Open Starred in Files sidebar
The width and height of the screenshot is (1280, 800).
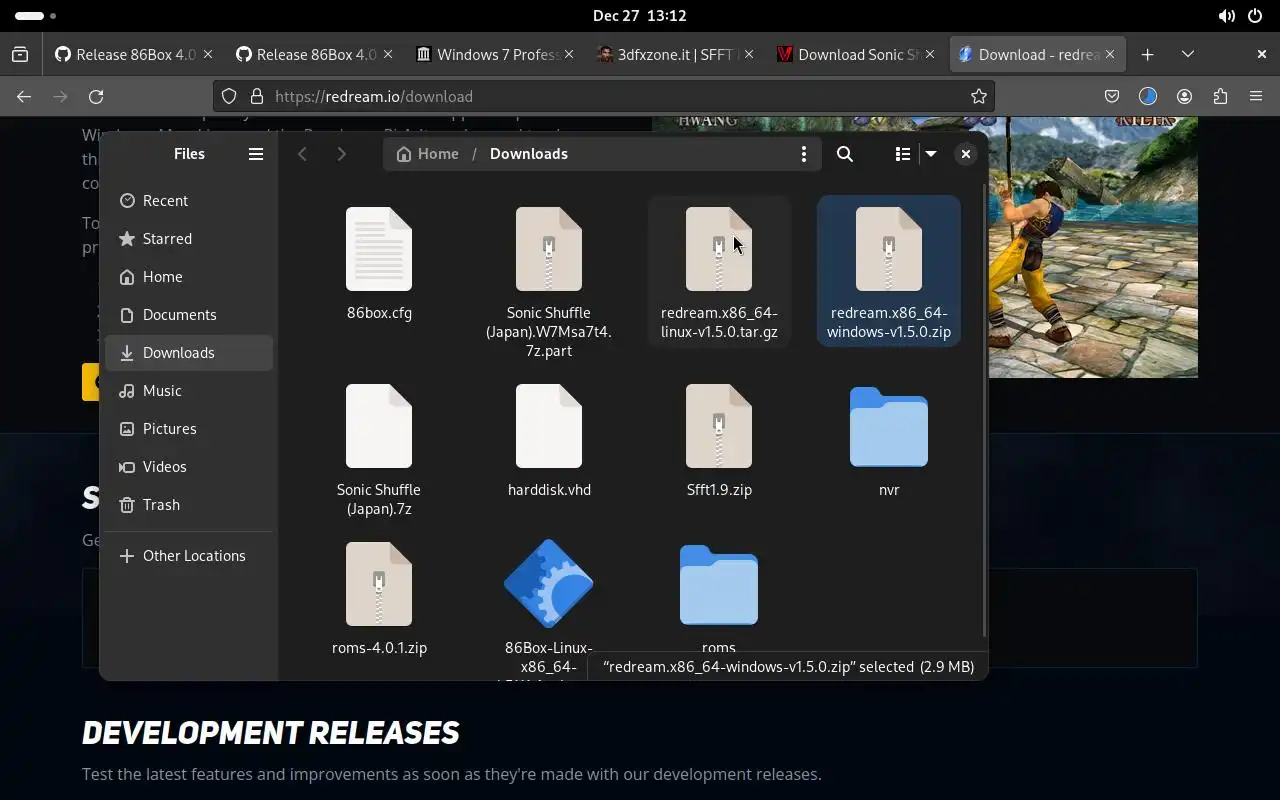[189, 239]
